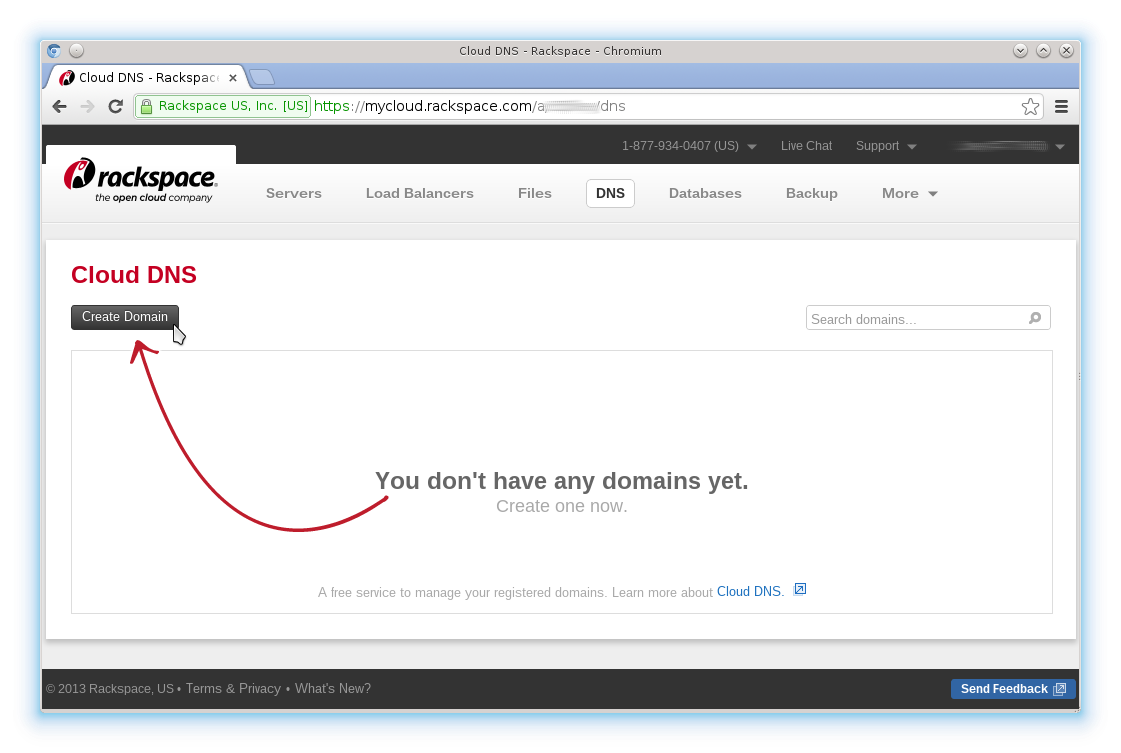Go to Load Balancers
This screenshot has height=753, width=1121.
(420, 193)
